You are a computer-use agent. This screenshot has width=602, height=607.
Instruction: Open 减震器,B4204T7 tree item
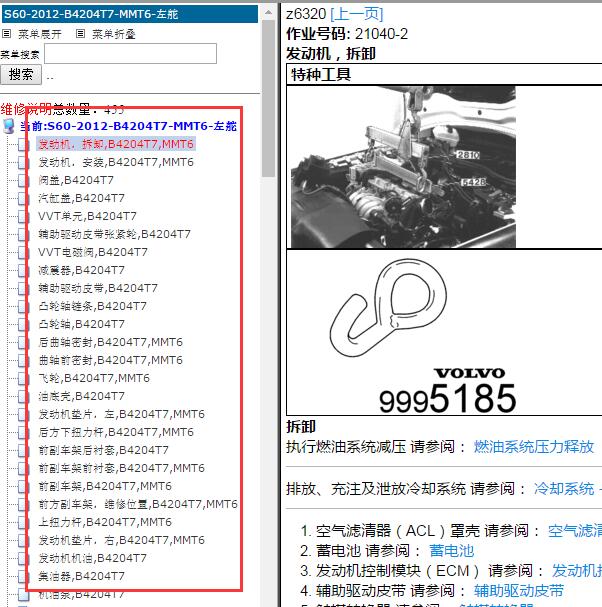[x=81, y=270]
